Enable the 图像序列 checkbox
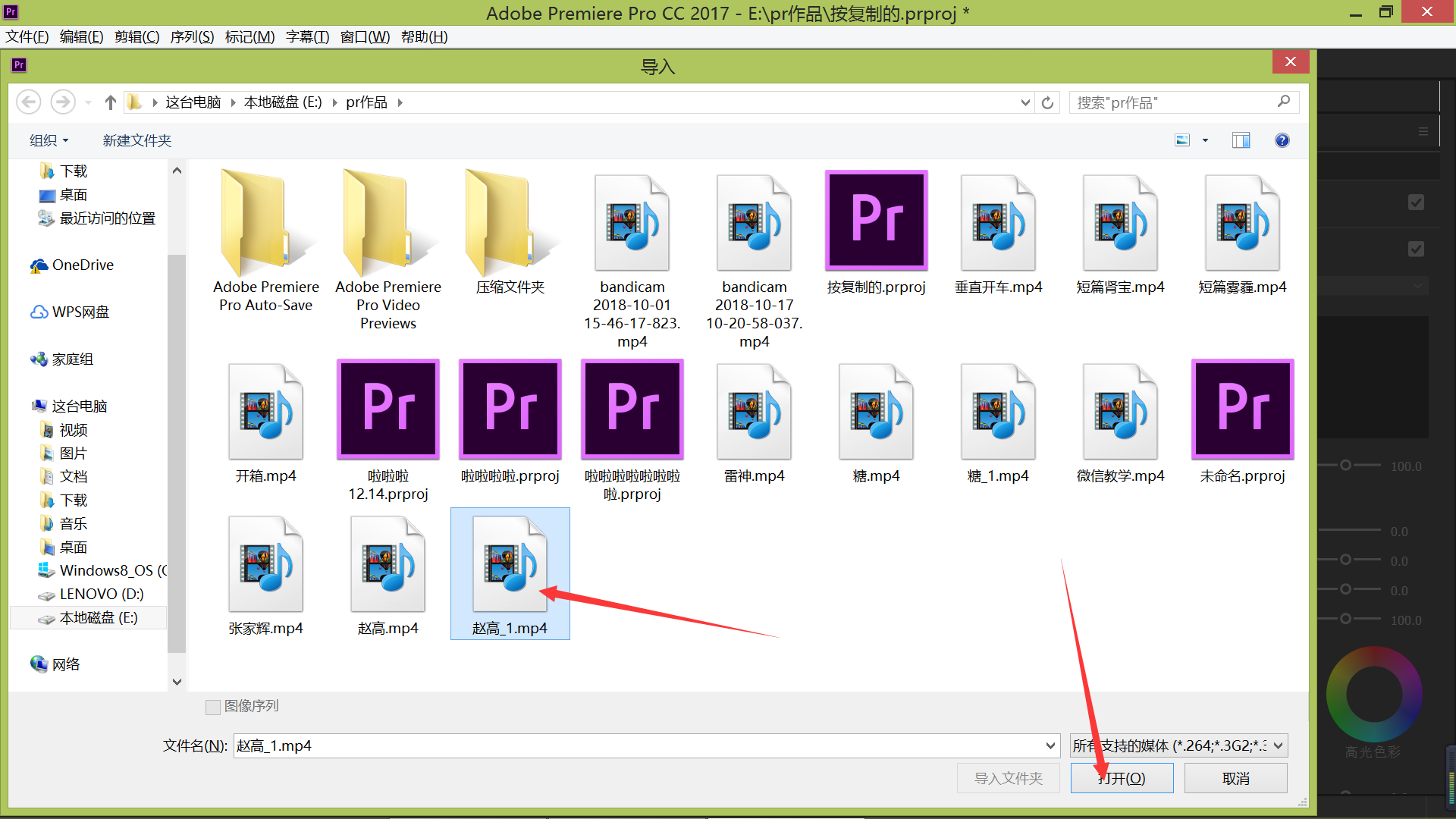This screenshot has height=819, width=1456. tap(213, 707)
